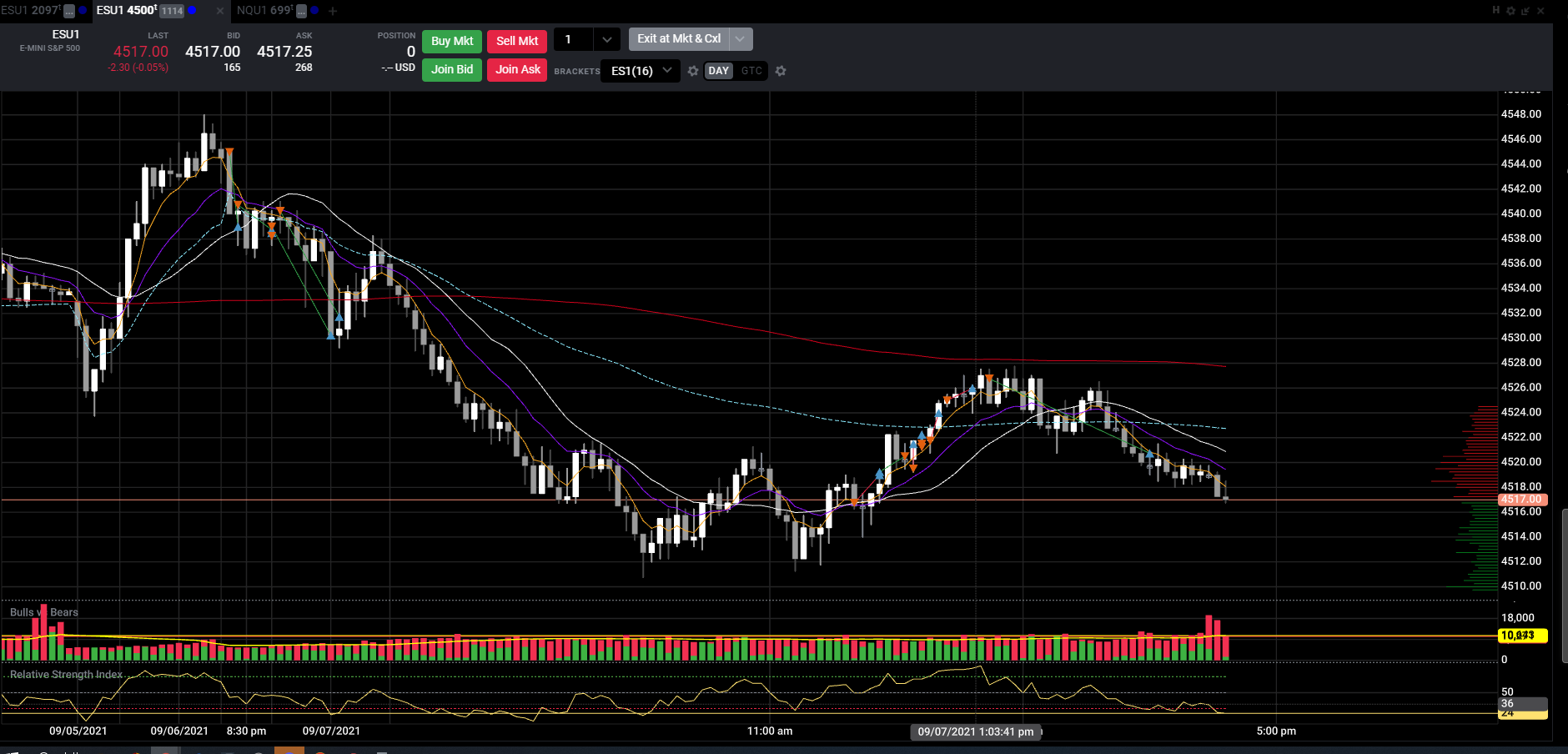Screen dimensions: 1568x754
Task: Click the Buy Mkt button
Action: 451,41
